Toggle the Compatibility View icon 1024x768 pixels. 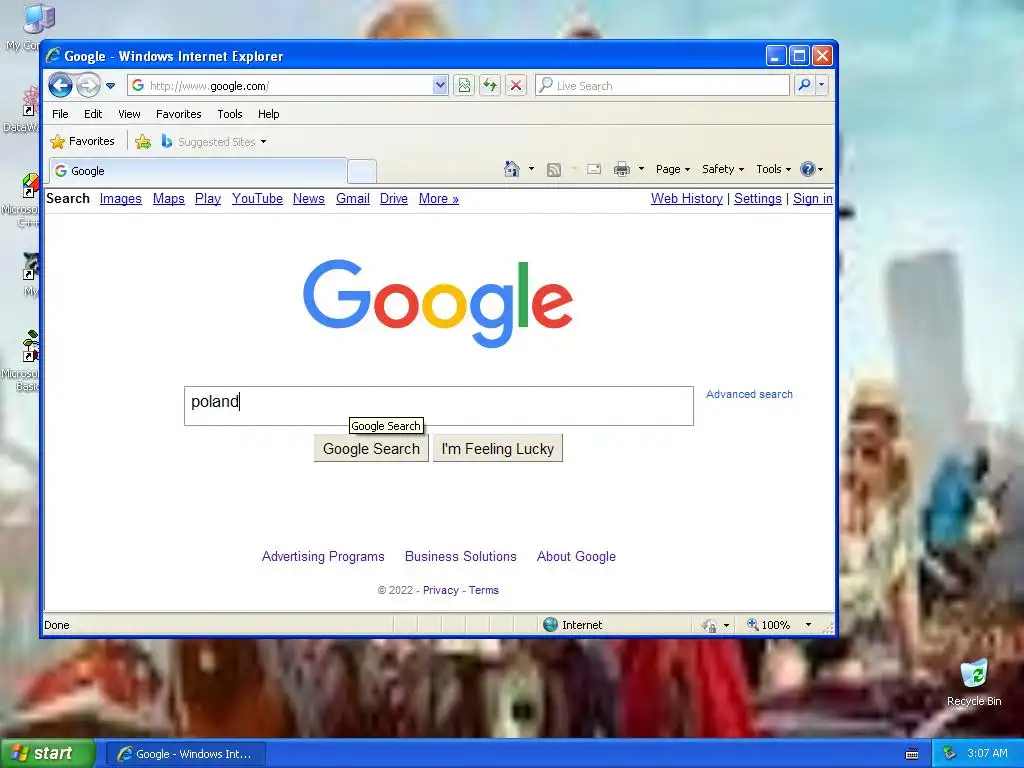[x=464, y=86]
